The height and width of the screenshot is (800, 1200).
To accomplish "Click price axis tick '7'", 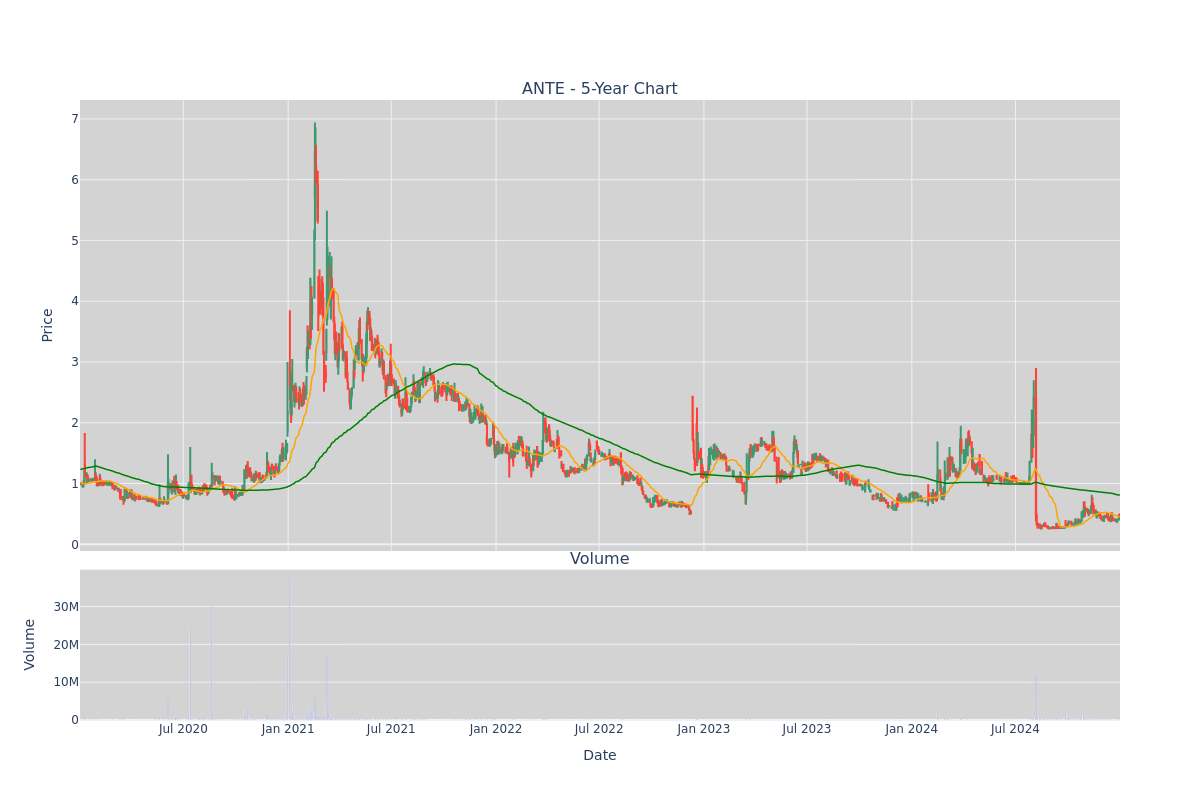I will pos(74,119).
